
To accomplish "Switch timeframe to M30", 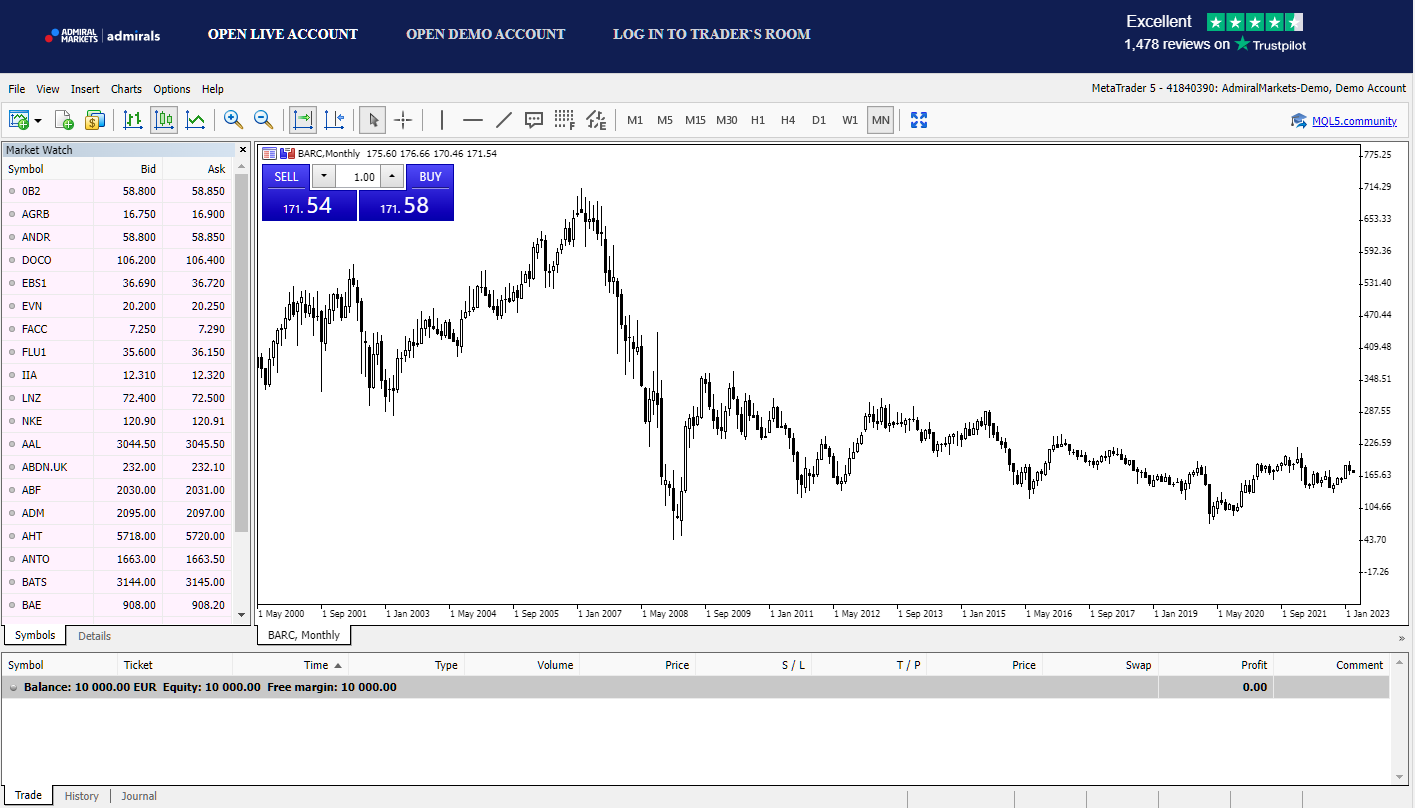I will coord(727,120).
